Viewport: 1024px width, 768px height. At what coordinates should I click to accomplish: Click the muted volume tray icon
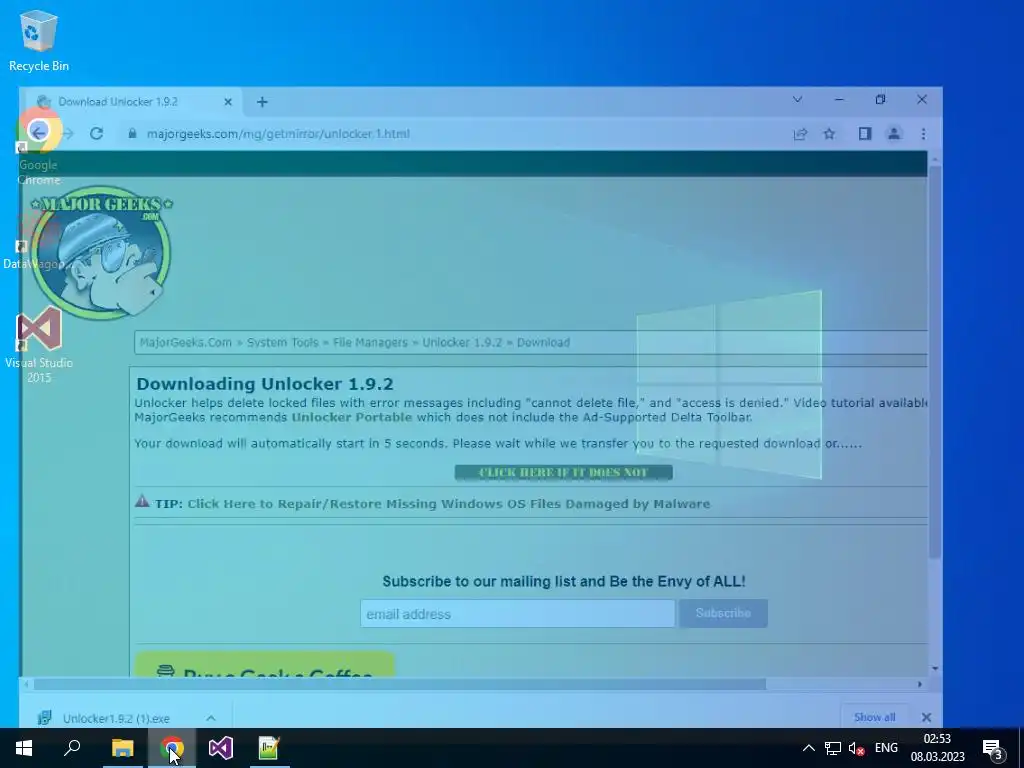coord(856,748)
